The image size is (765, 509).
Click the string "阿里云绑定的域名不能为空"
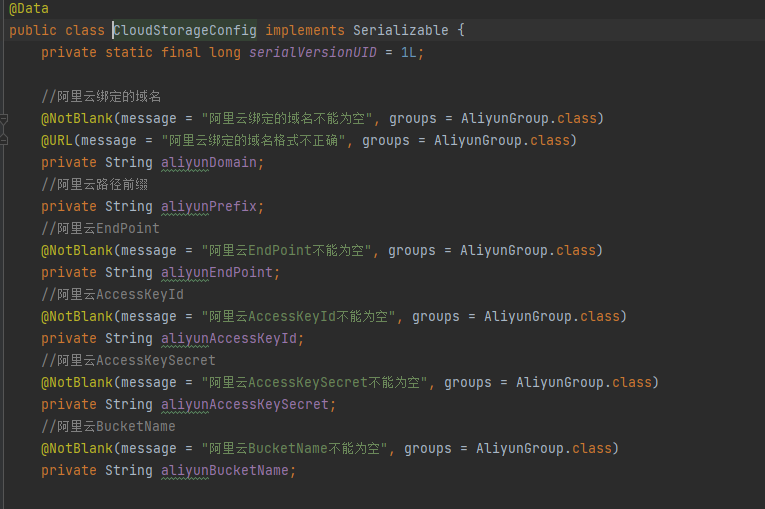click(x=287, y=119)
